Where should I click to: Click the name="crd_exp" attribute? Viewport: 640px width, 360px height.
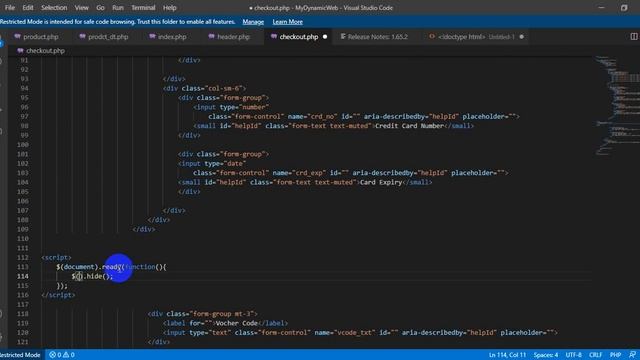(x=299, y=173)
